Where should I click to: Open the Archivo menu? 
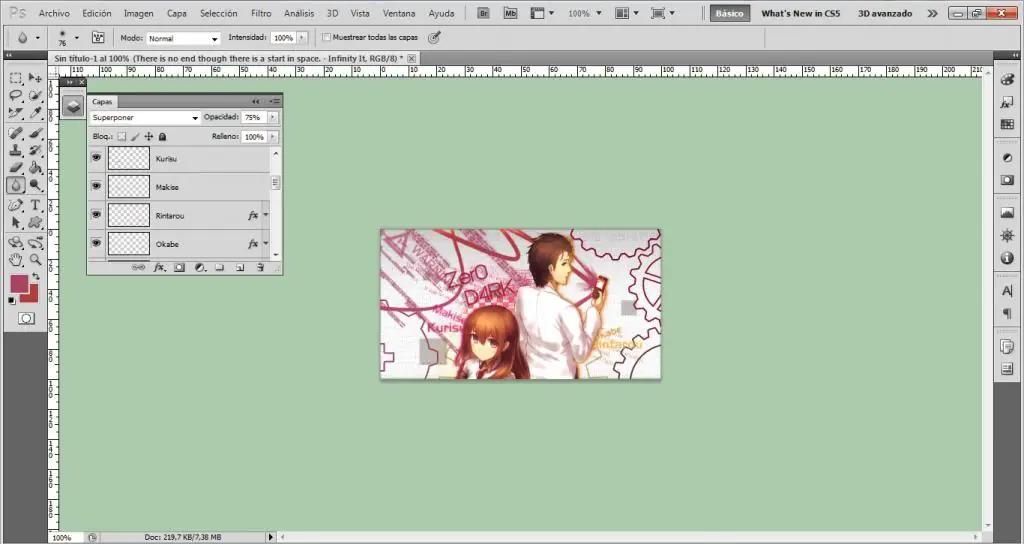pyautogui.click(x=54, y=13)
